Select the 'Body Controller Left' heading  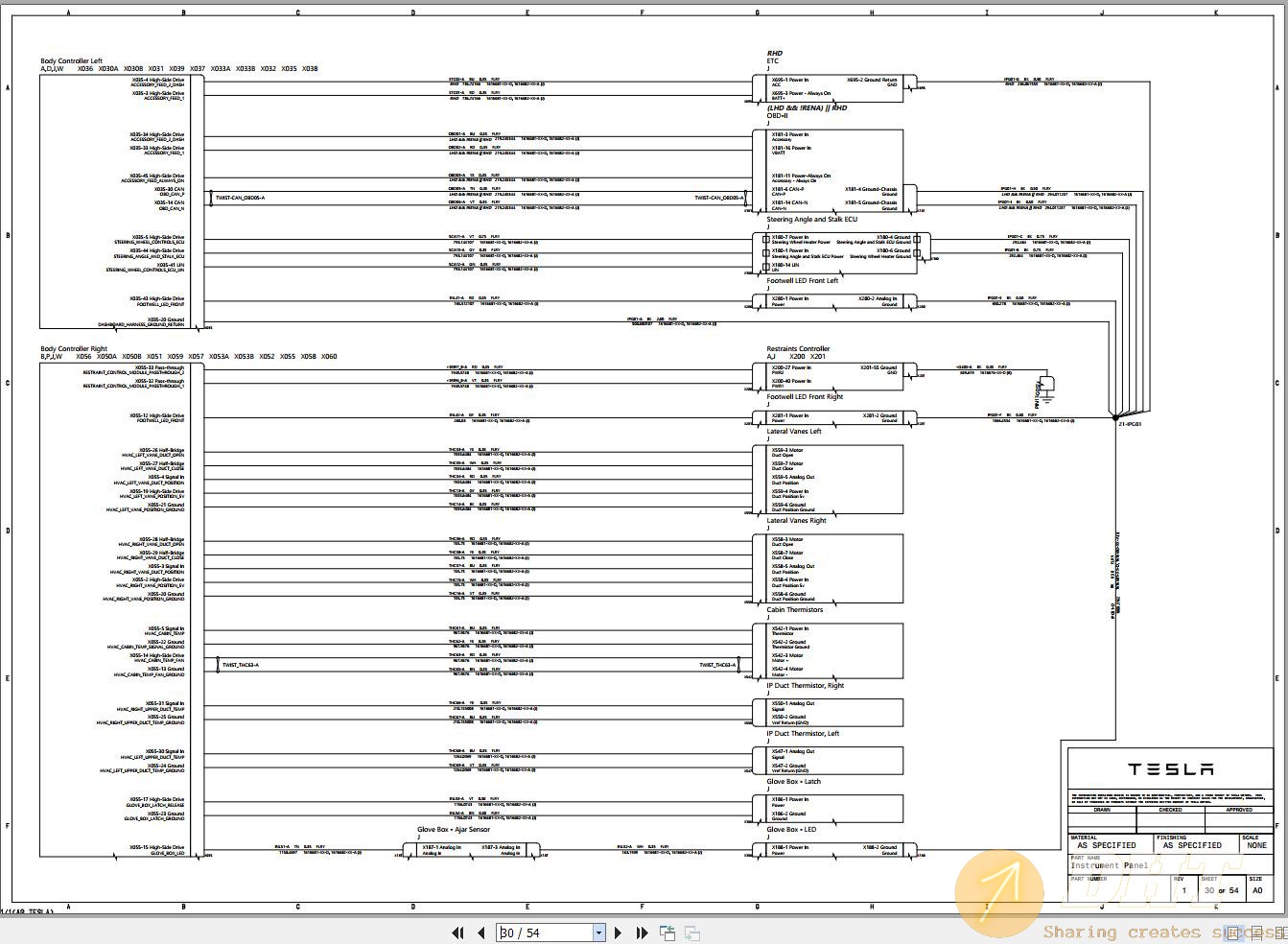click(x=71, y=60)
